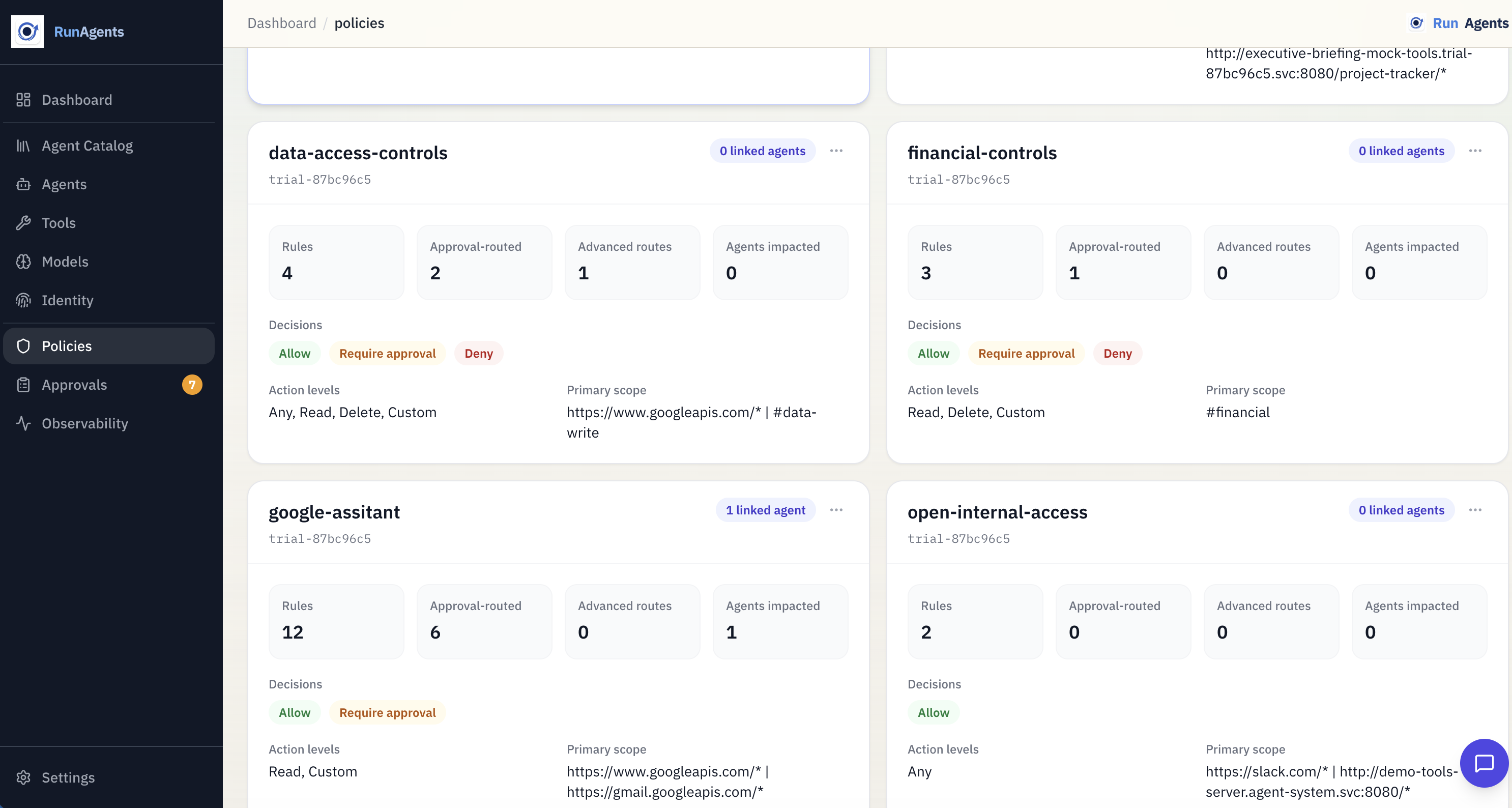Screen dimensions: 1512x808
Task: Select Policies in the sidebar
Action: [x=66, y=346]
